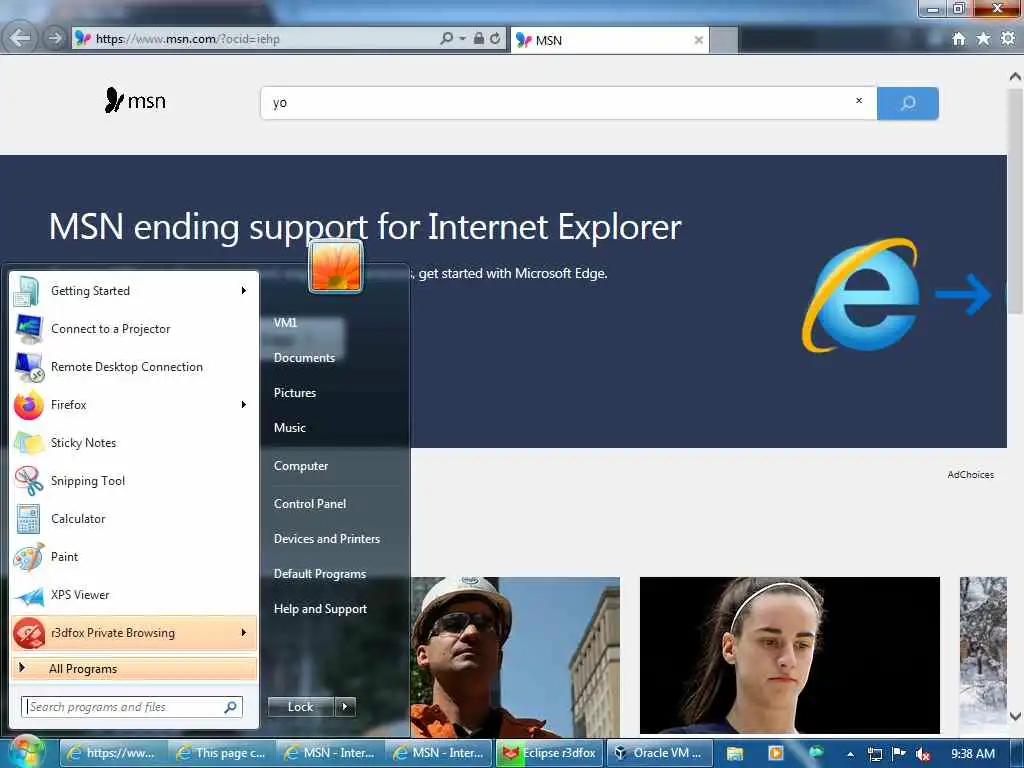The width and height of the screenshot is (1024, 768).
Task: Open Documents from Start menu
Action: pyautogui.click(x=304, y=358)
